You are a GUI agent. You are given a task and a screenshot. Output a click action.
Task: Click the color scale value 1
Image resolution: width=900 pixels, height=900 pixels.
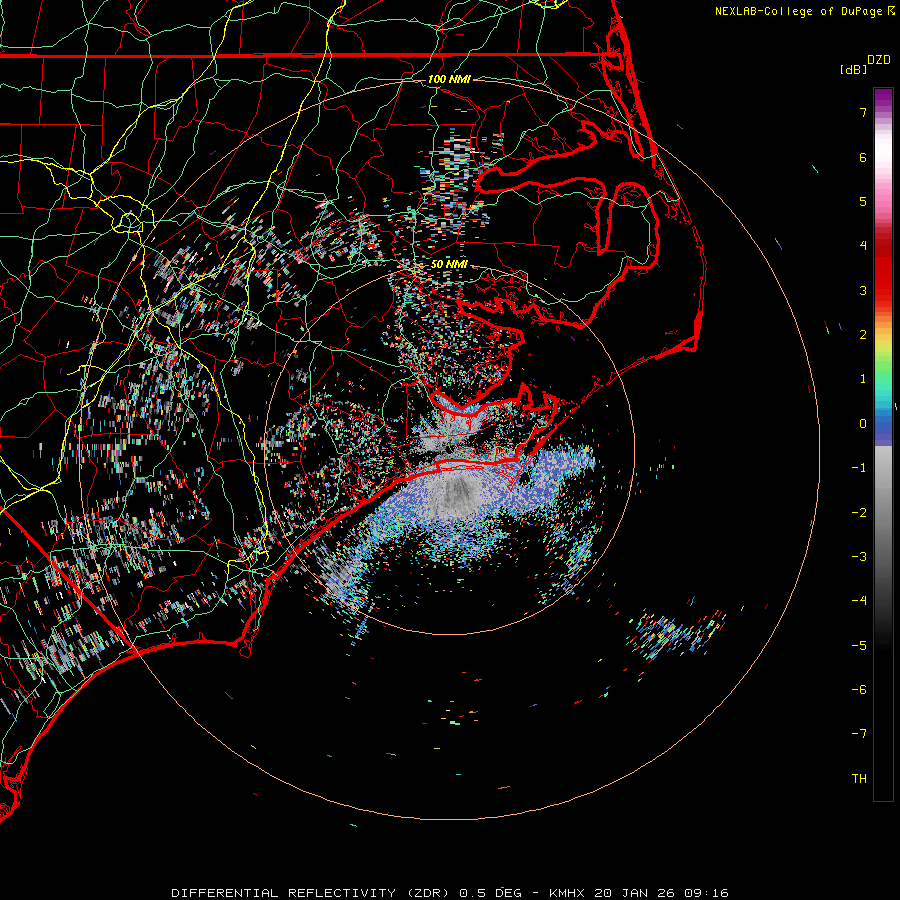pyautogui.click(x=863, y=379)
